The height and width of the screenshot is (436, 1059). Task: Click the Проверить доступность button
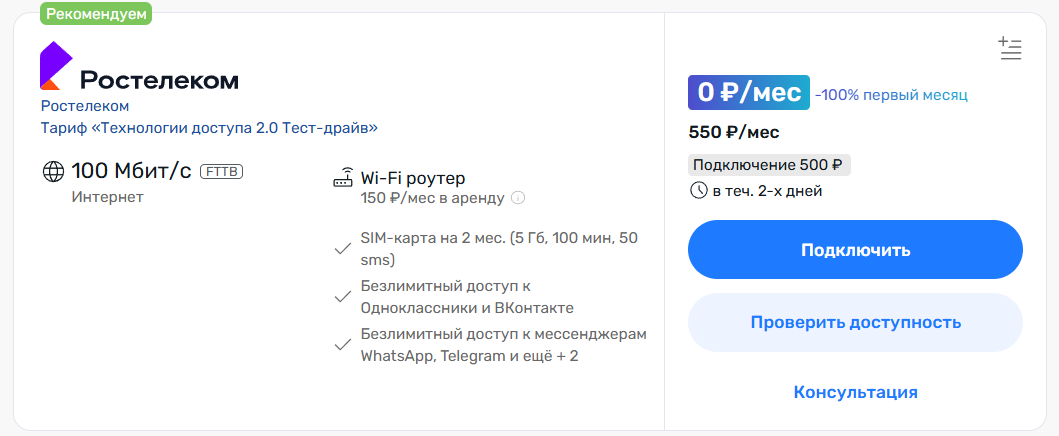point(855,323)
